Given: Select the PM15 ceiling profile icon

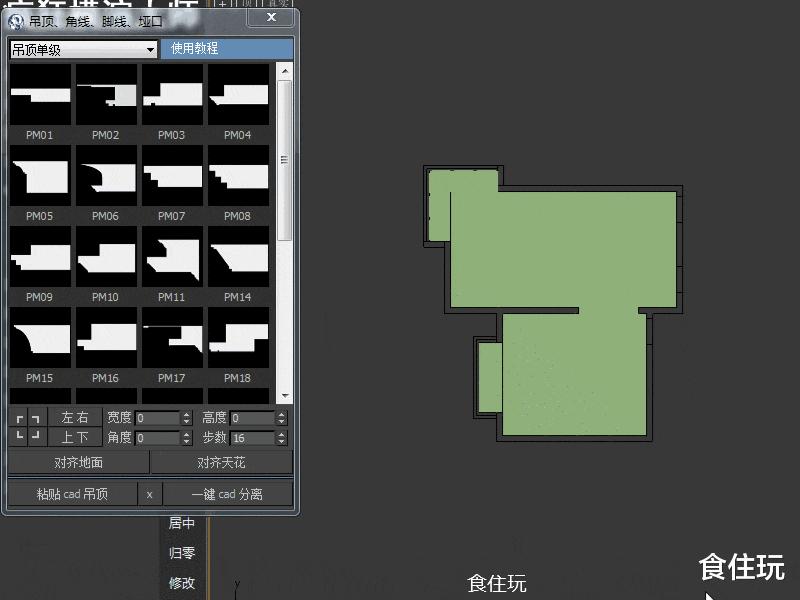Looking at the screenshot, I should (x=40, y=339).
